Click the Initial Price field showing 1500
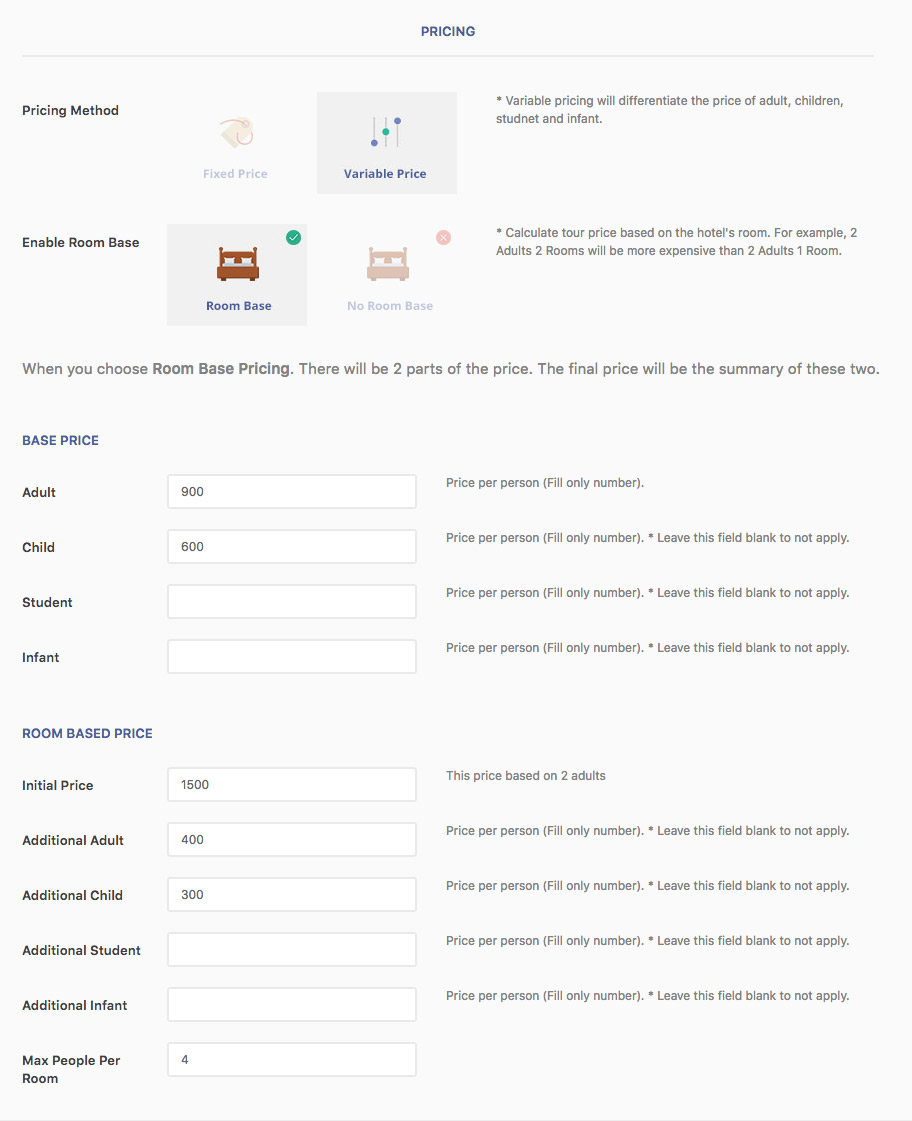The image size is (912, 1121). pyautogui.click(x=291, y=785)
